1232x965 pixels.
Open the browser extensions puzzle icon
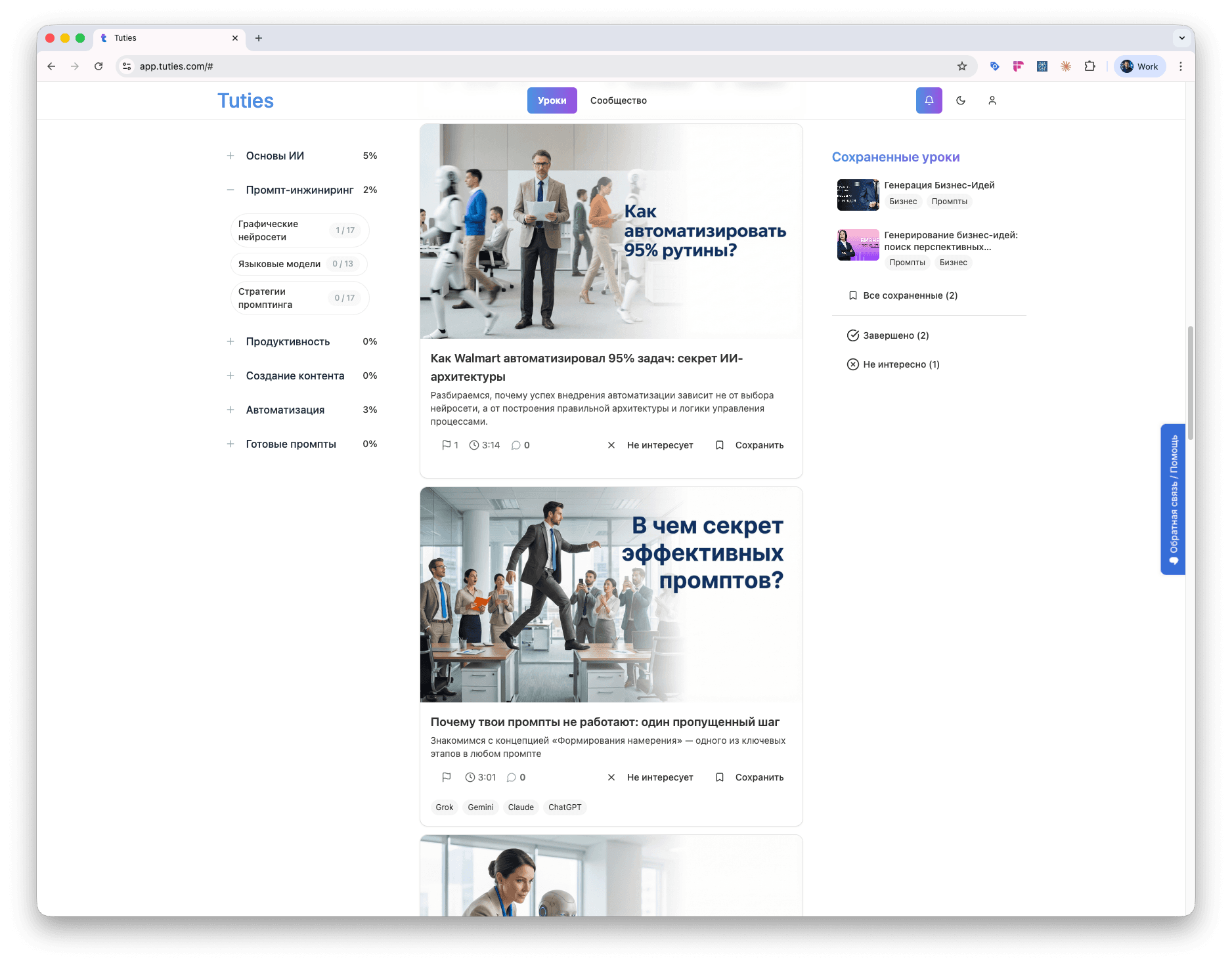1090,66
